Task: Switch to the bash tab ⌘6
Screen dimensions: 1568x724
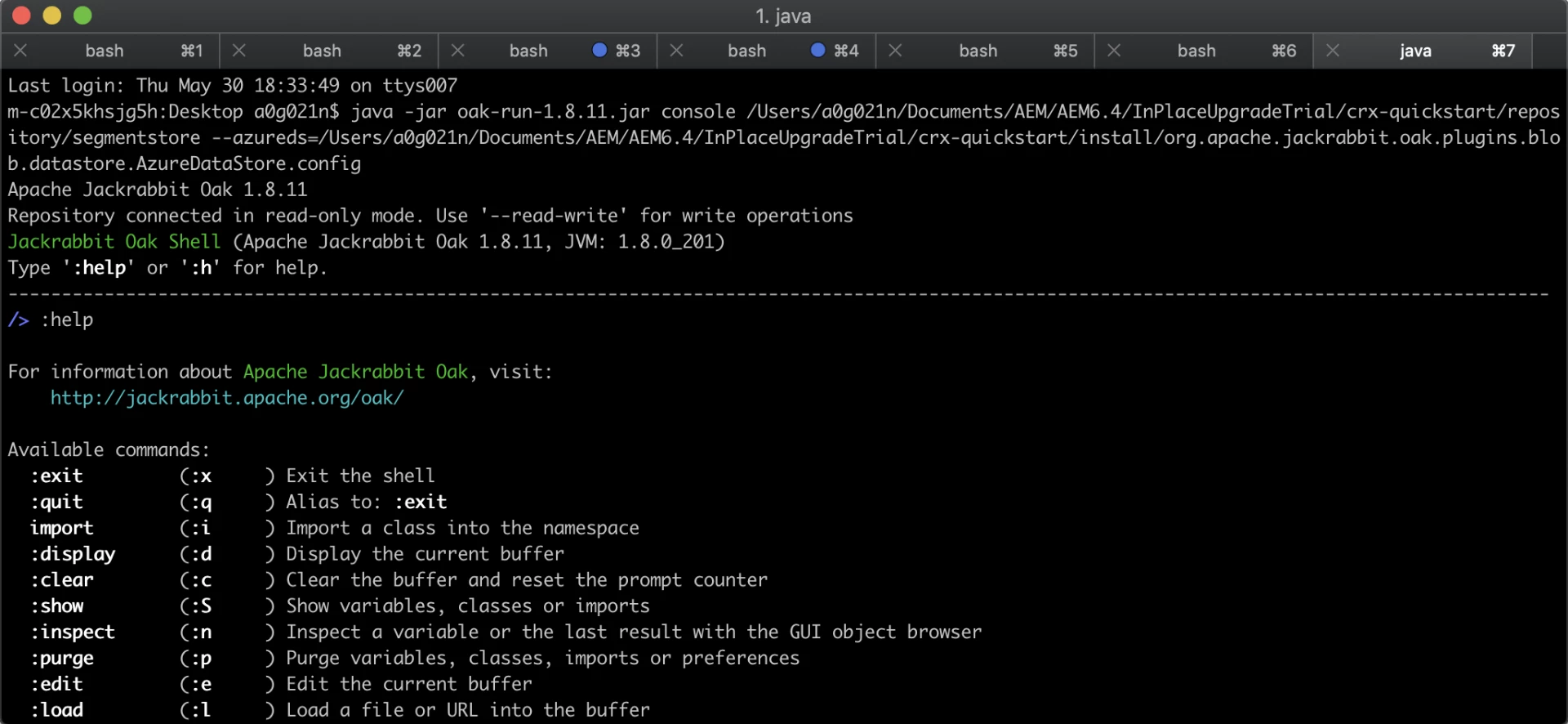Action: pyautogui.click(x=1205, y=51)
